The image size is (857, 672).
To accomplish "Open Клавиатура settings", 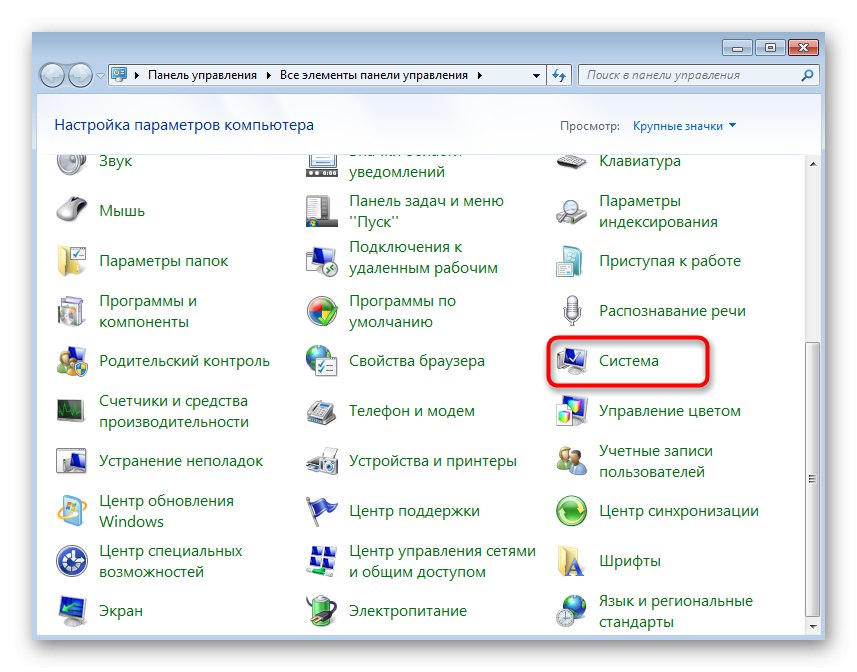I will [x=640, y=160].
